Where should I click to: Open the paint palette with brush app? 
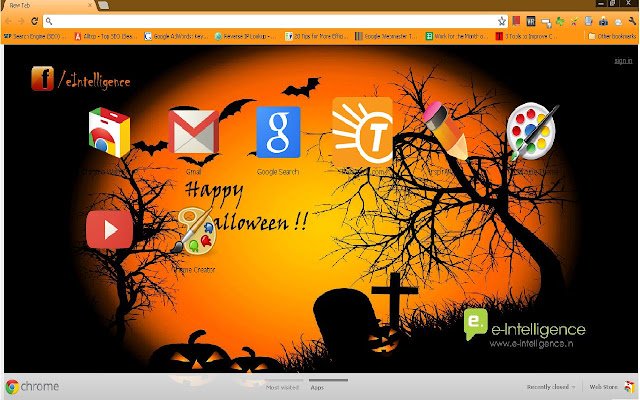tap(532, 131)
